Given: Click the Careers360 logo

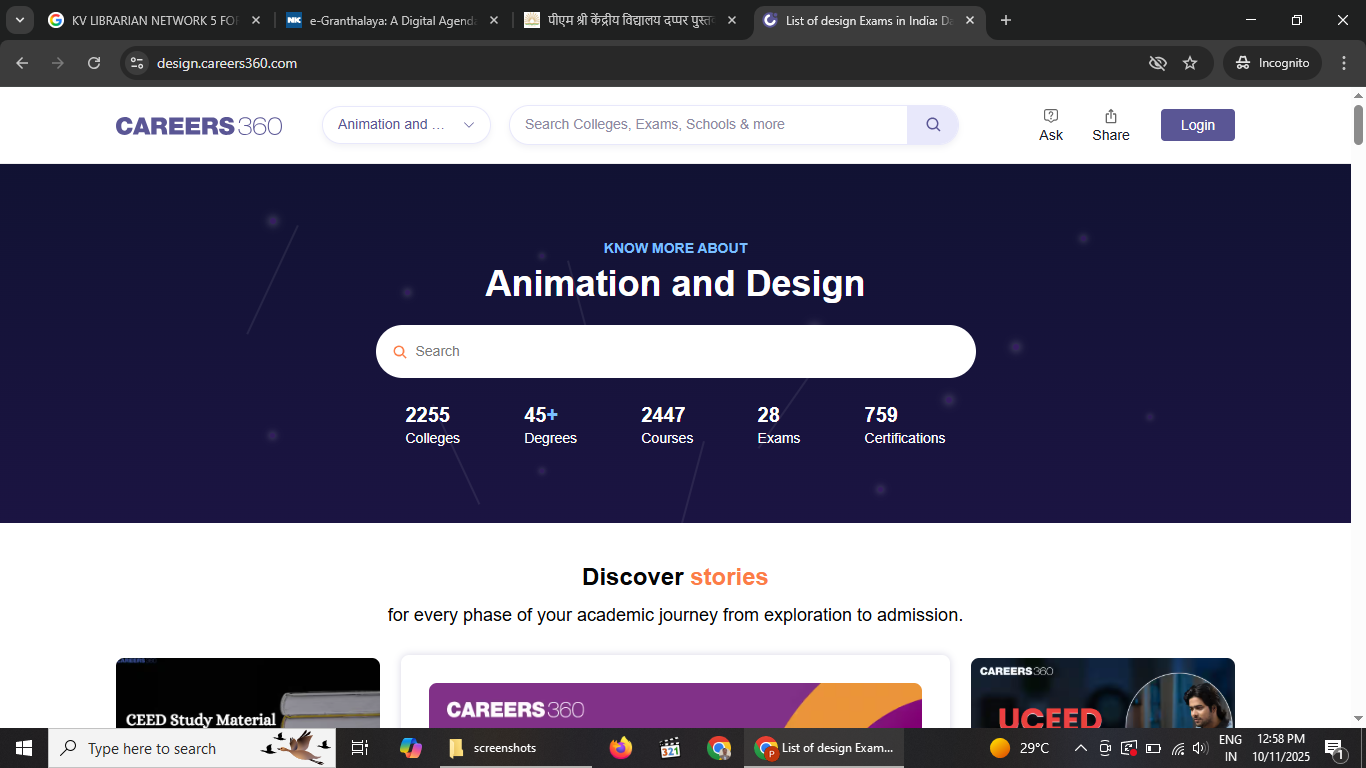Looking at the screenshot, I should tap(199, 126).
